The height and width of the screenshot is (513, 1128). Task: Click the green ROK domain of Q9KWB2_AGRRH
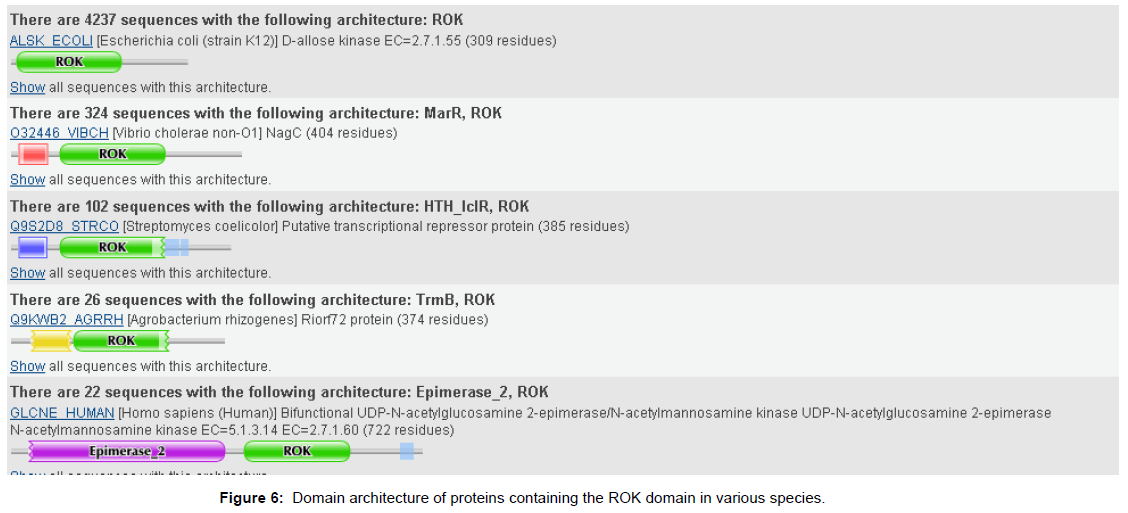click(x=121, y=341)
